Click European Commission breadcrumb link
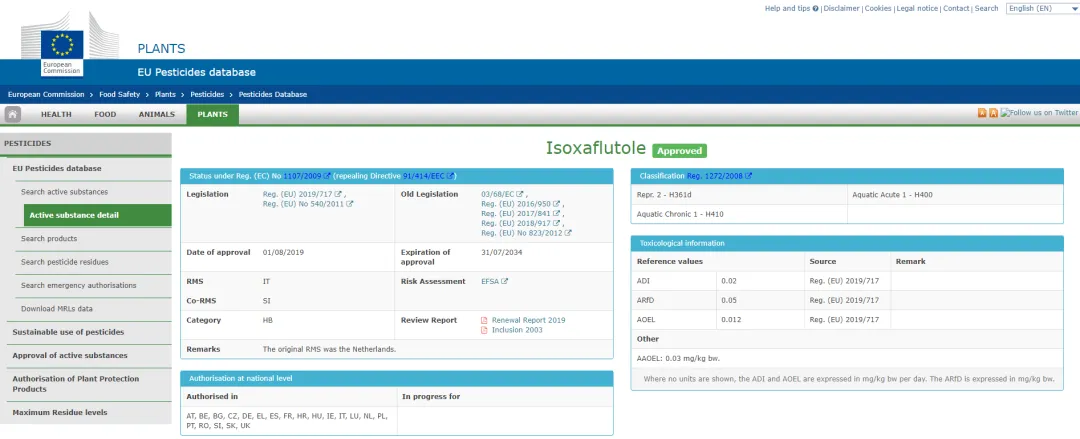The image size is (1080, 439). point(46,94)
